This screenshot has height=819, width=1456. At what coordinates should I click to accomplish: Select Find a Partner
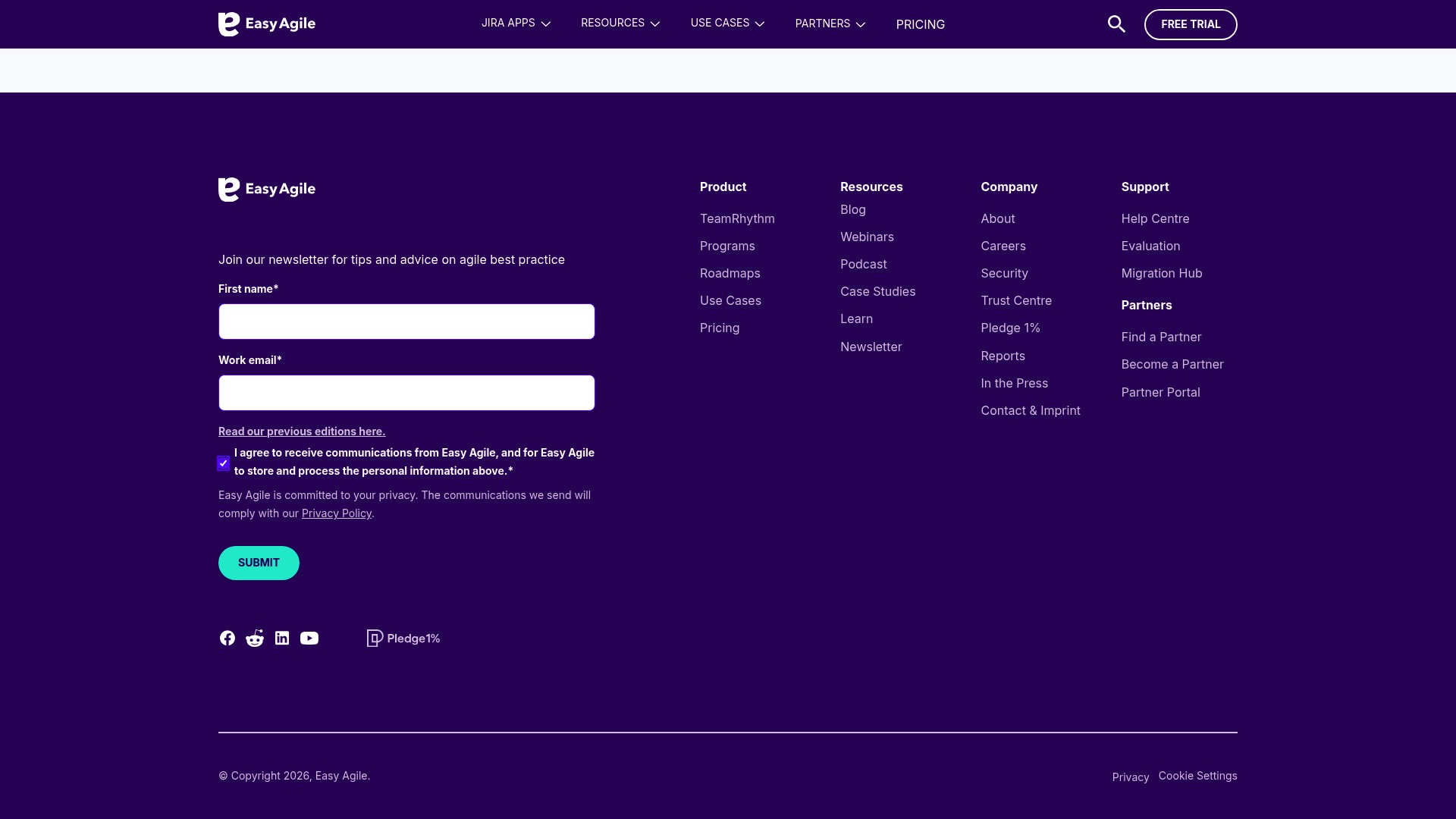click(x=1162, y=337)
